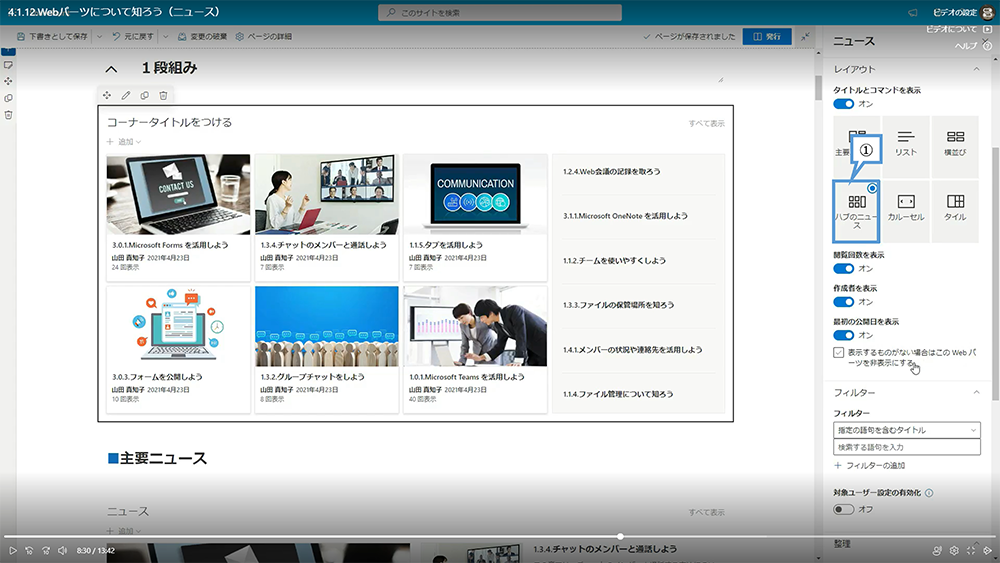This screenshot has height=563, width=1000.
Task: Click the move web part icon in toolbar
Action: click(x=107, y=96)
